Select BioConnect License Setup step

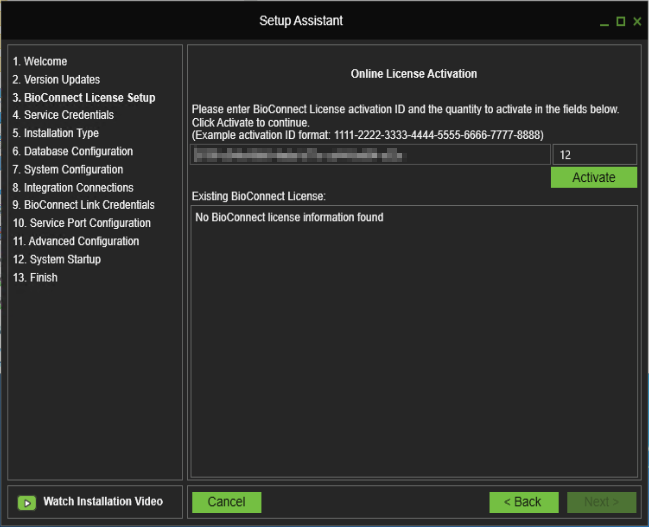pos(84,98)
